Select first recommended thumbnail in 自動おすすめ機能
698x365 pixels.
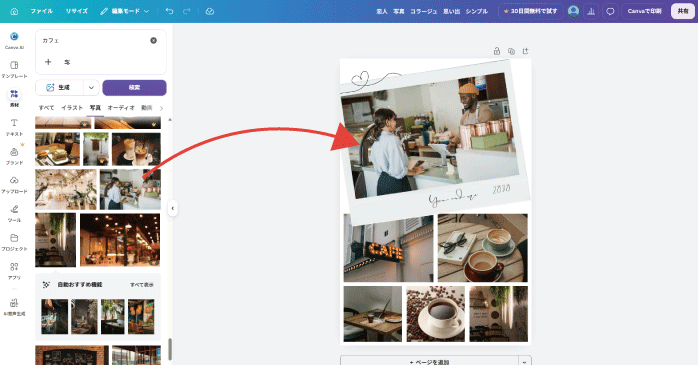click(55, 316)
